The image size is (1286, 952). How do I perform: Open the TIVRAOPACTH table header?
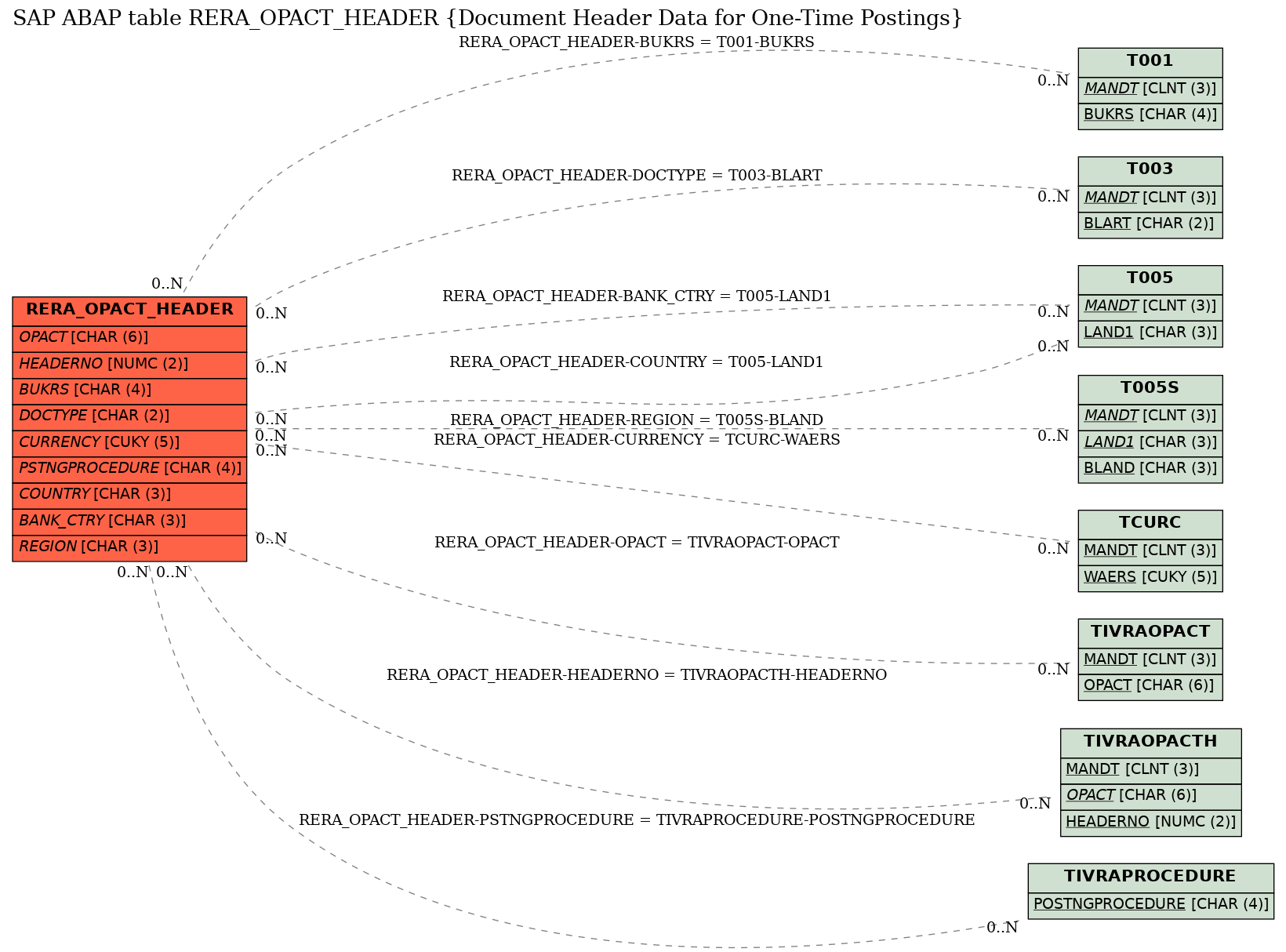pos(1150,743)
